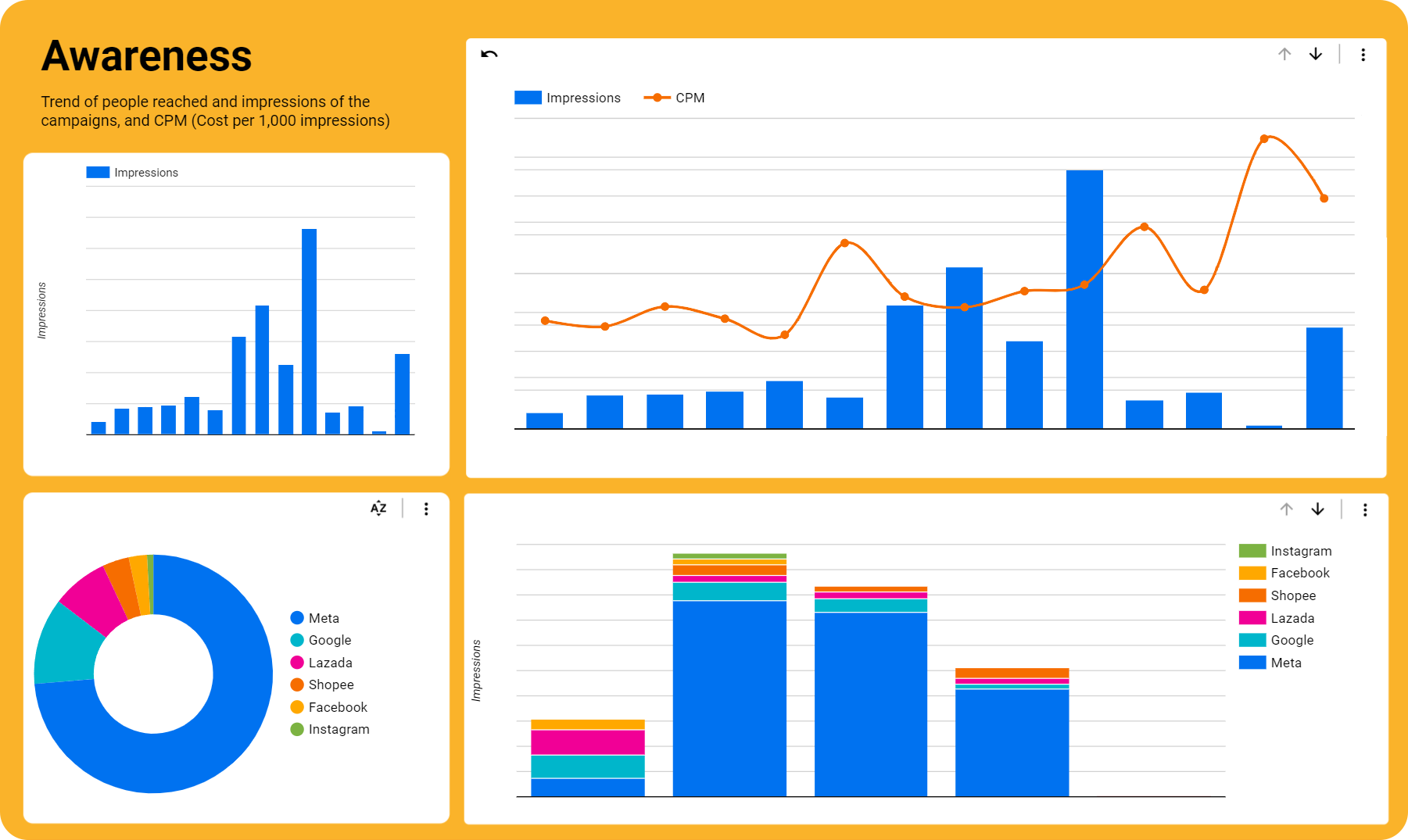Click the Impressions axis label of the small bar chart
The width and height of the screenshot is (1408, 840).
click(x=42, y=310)
